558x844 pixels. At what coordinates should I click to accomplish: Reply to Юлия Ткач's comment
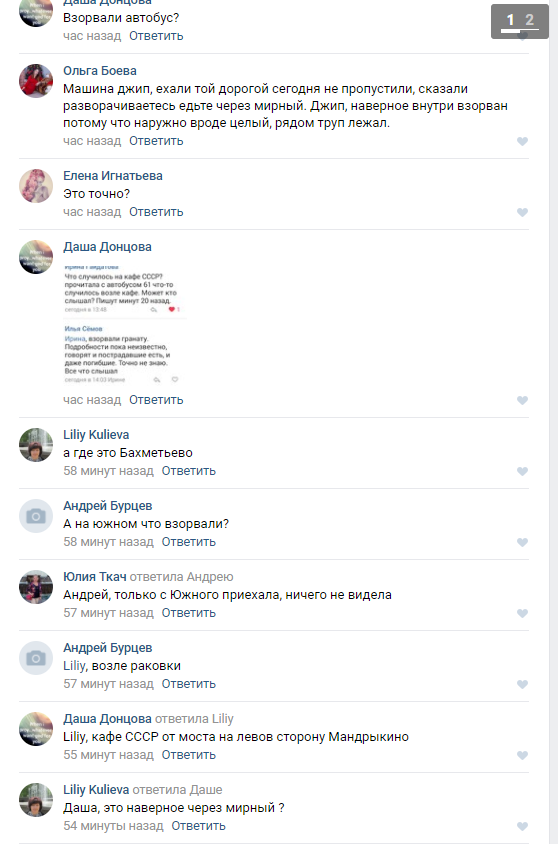coord(189,613)
